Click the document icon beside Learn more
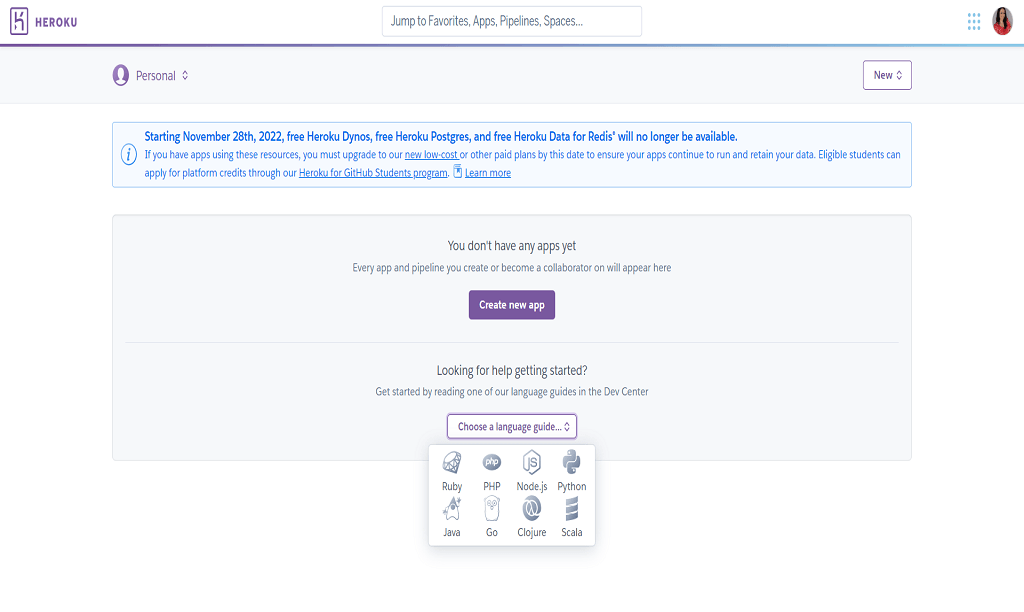Viewport: 1024px width, 612px height. 458,172
